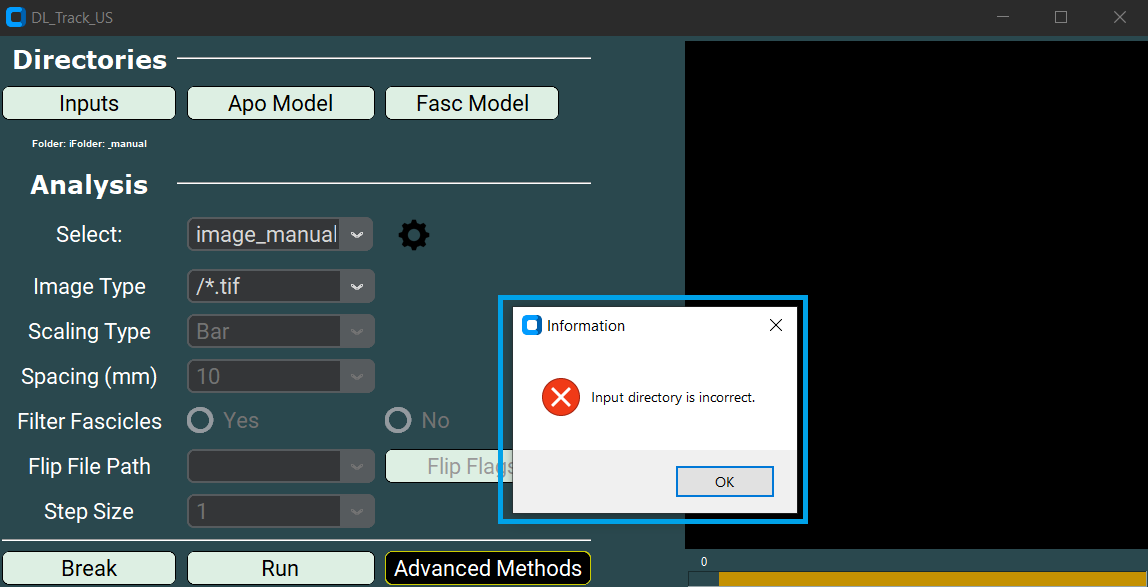
Task: Expand the Select analysis type dropdown
Action: point(280,234)
